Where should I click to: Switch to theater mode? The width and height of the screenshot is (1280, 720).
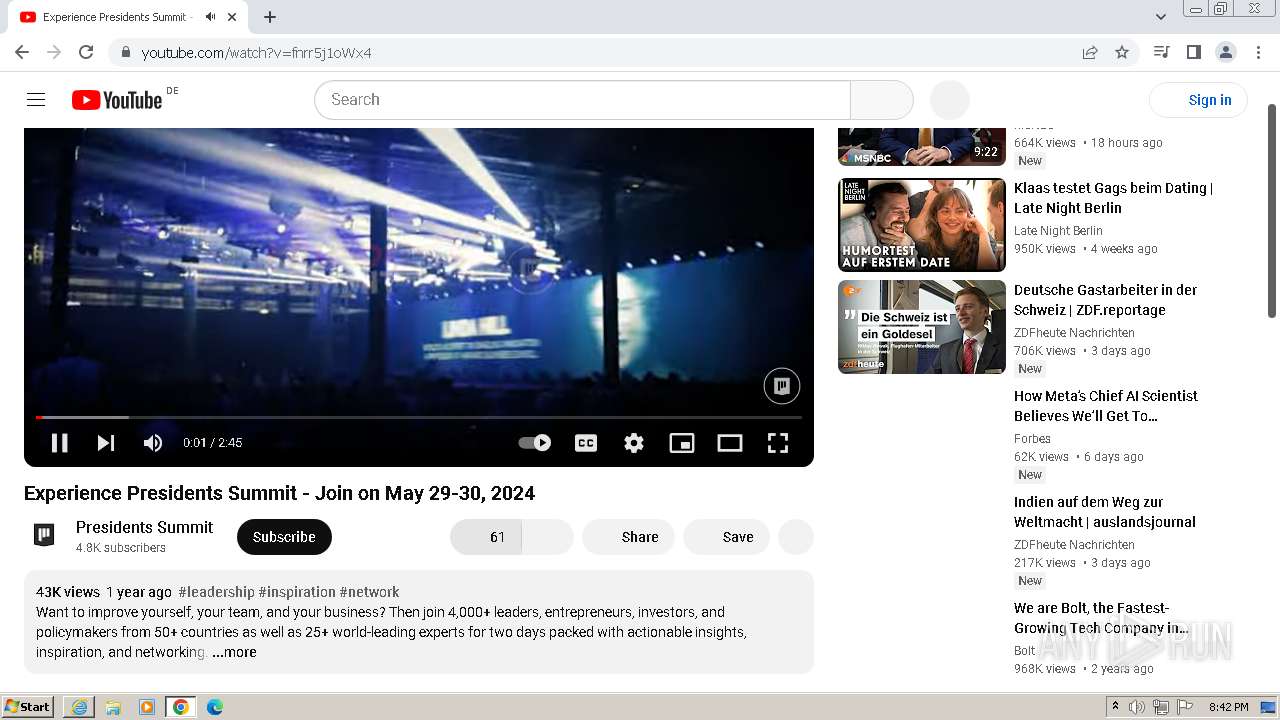click(730, 443)
